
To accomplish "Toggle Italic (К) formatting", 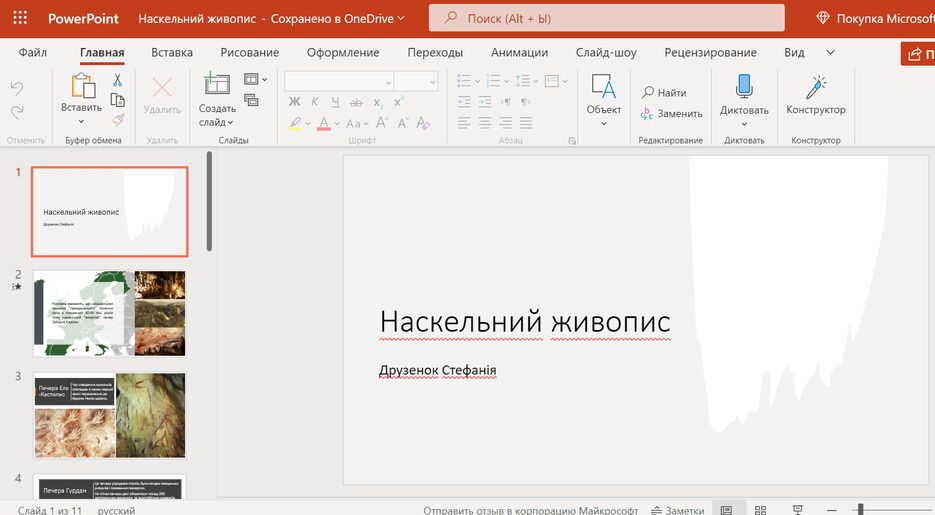I will point(314,102).
